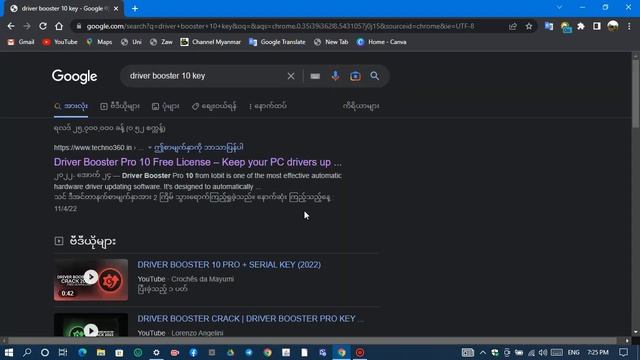The height and width of the screenshot is (360, 640).
Task: Bookmark this page with the star icon
Action: (x=529, y=26)
